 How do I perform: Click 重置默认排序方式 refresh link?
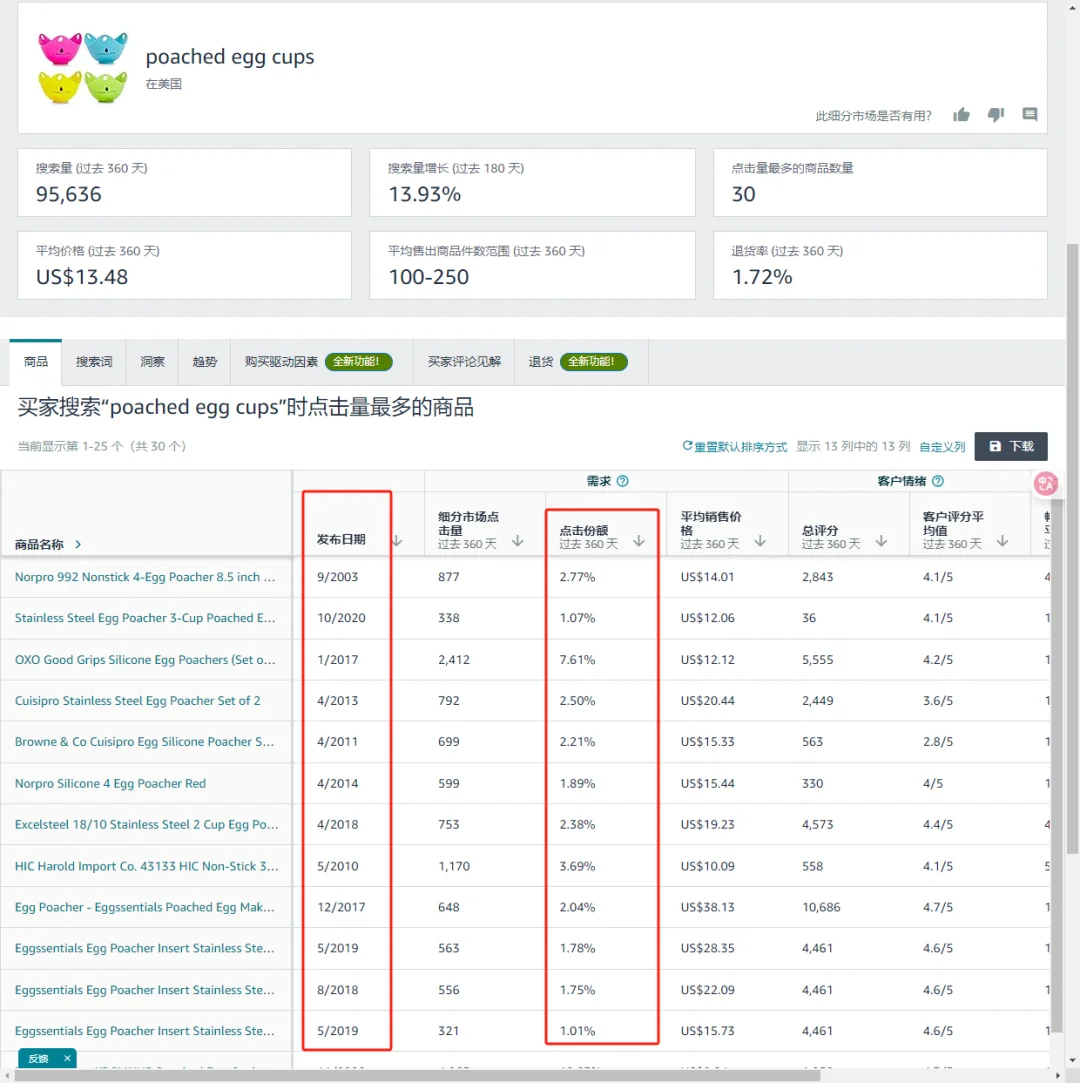(x=734, y=446)
